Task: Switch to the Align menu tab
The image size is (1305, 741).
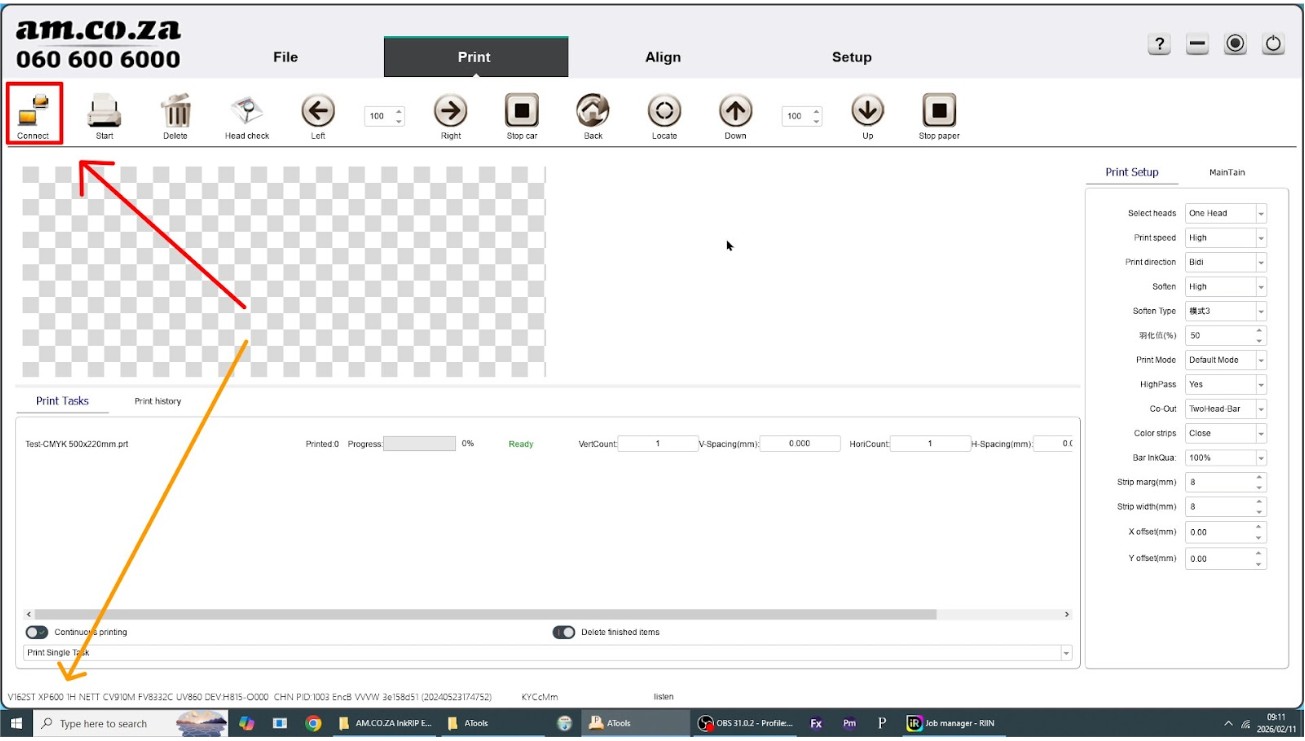Action: [663, 57]
